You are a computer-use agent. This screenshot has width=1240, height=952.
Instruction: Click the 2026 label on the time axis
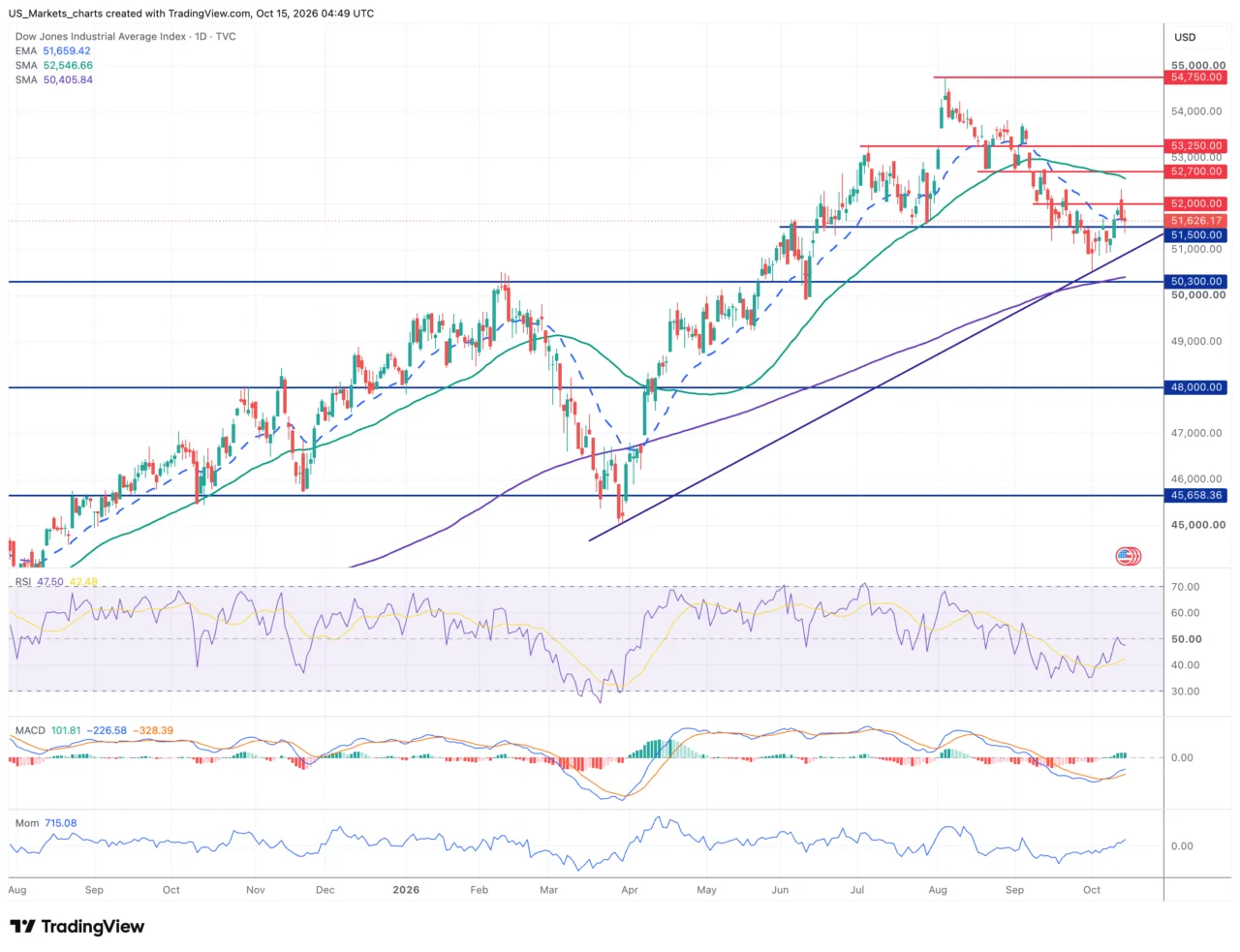tap(406, 889)
